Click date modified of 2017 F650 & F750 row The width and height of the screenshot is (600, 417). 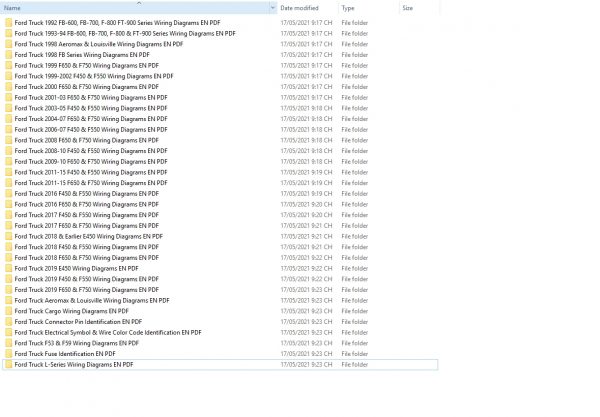306,226
